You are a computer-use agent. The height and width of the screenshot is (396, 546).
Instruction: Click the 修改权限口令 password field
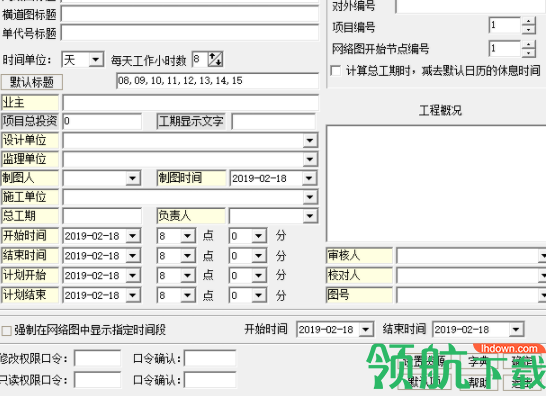coord(98,359)
